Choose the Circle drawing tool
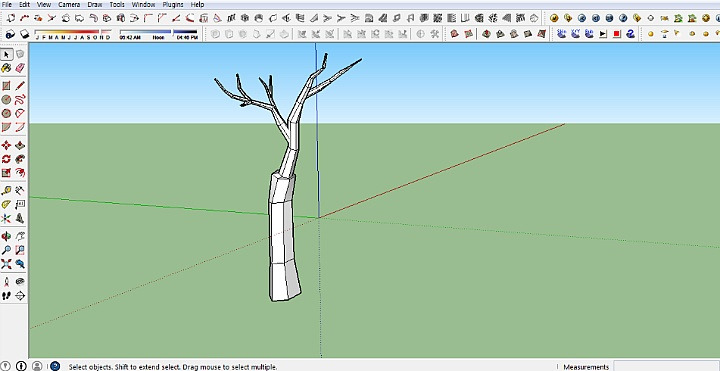The height and width of the screenshot is (371, 720). coord(6,100)
